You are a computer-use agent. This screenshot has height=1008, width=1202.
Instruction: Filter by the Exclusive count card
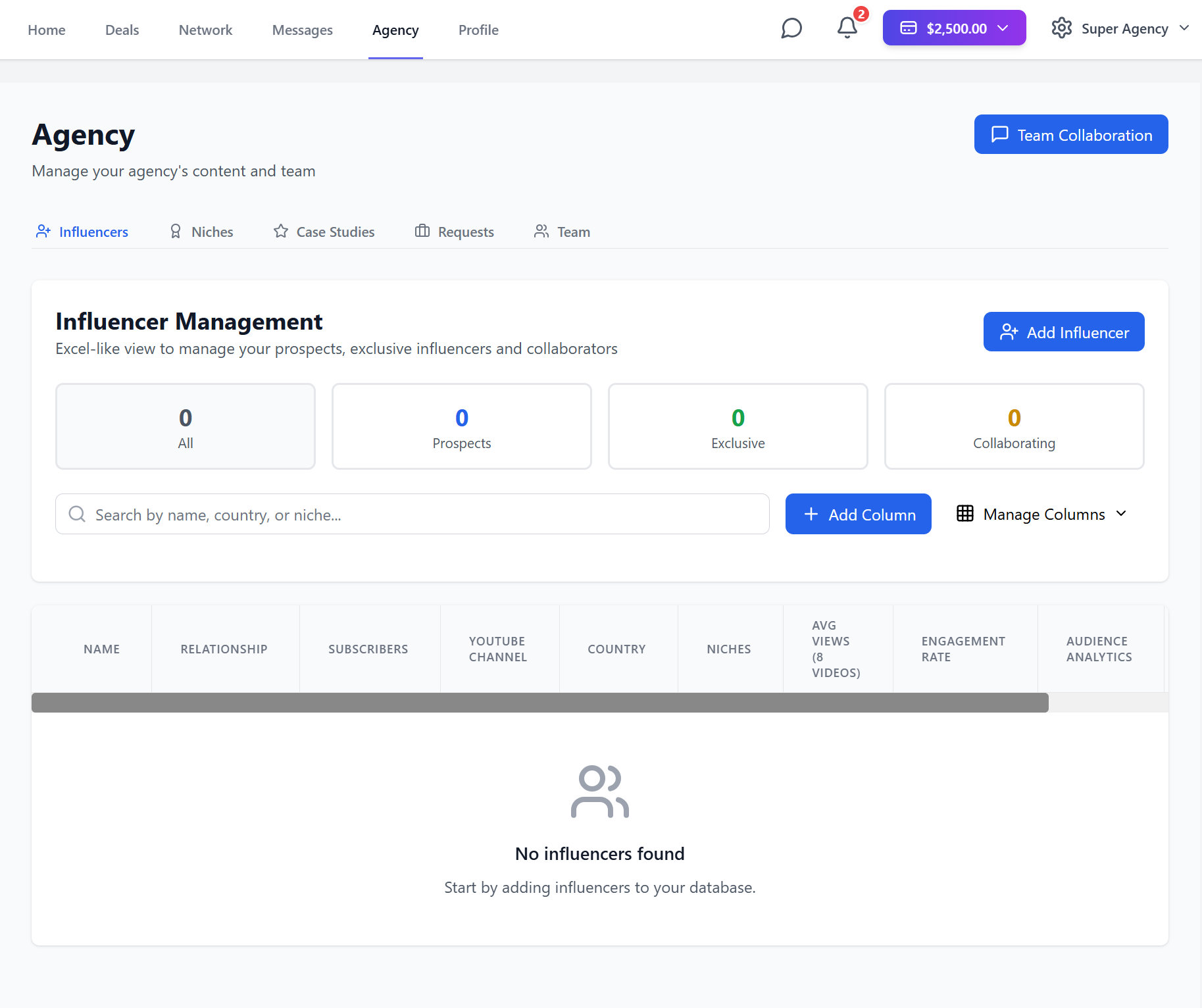point(738,426)
